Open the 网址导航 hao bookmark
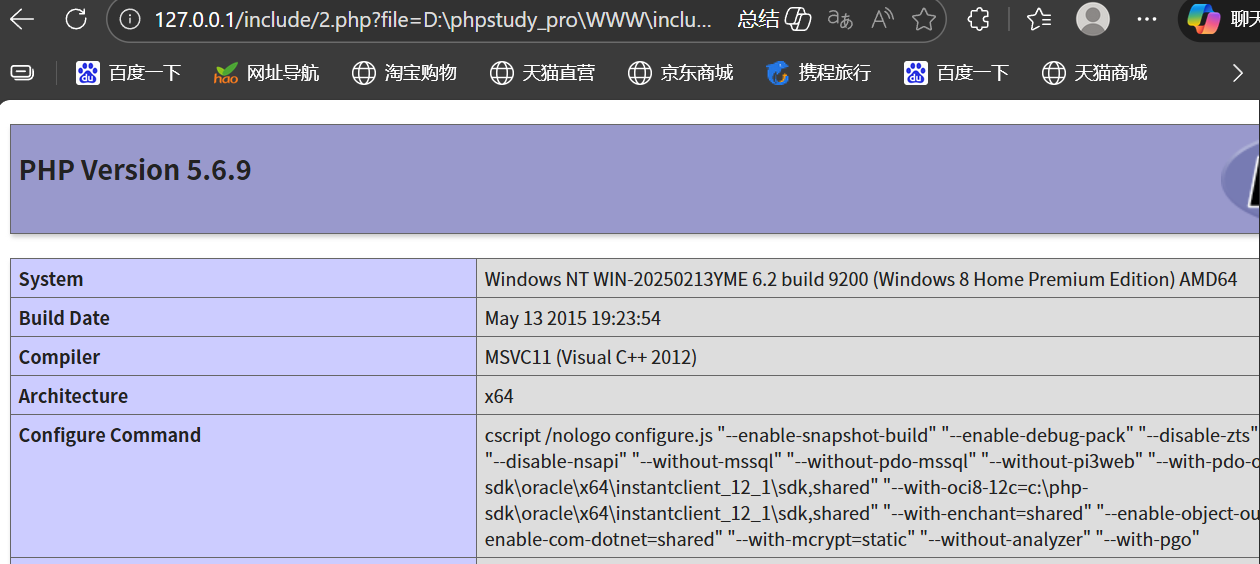Image resolution: width=1260 pixels, height=564 pixels. pyautogui.click(x=266, y=72)
